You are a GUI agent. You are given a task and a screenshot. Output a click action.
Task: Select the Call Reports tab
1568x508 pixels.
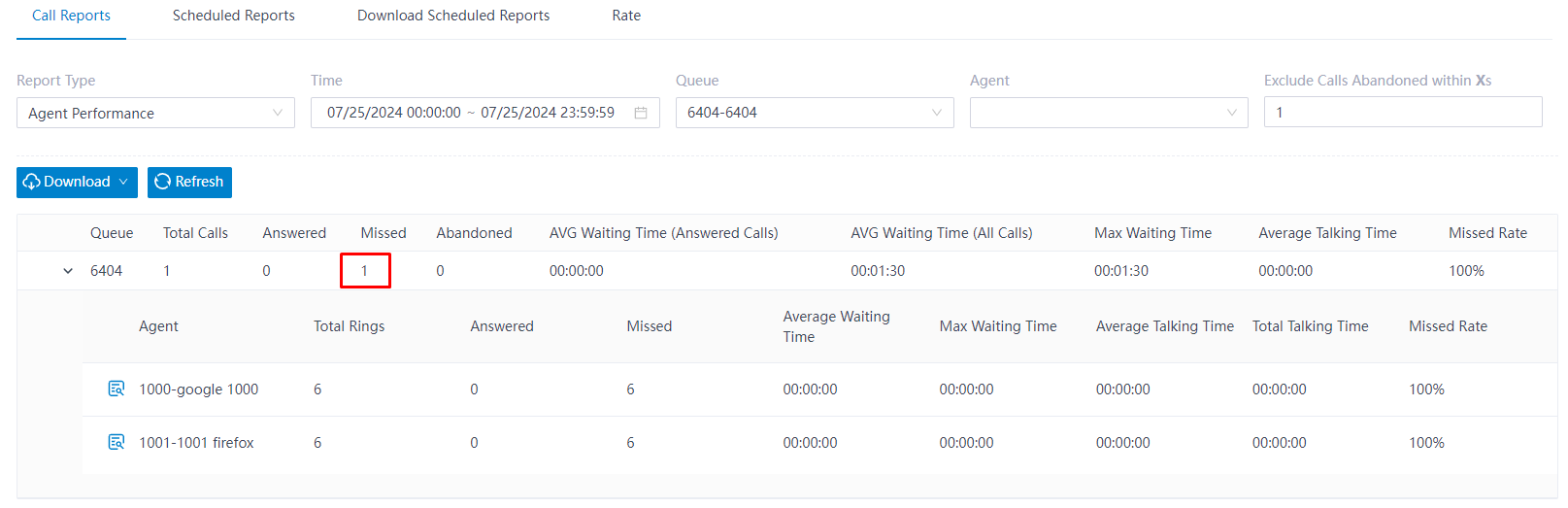(x=71, y=16)
